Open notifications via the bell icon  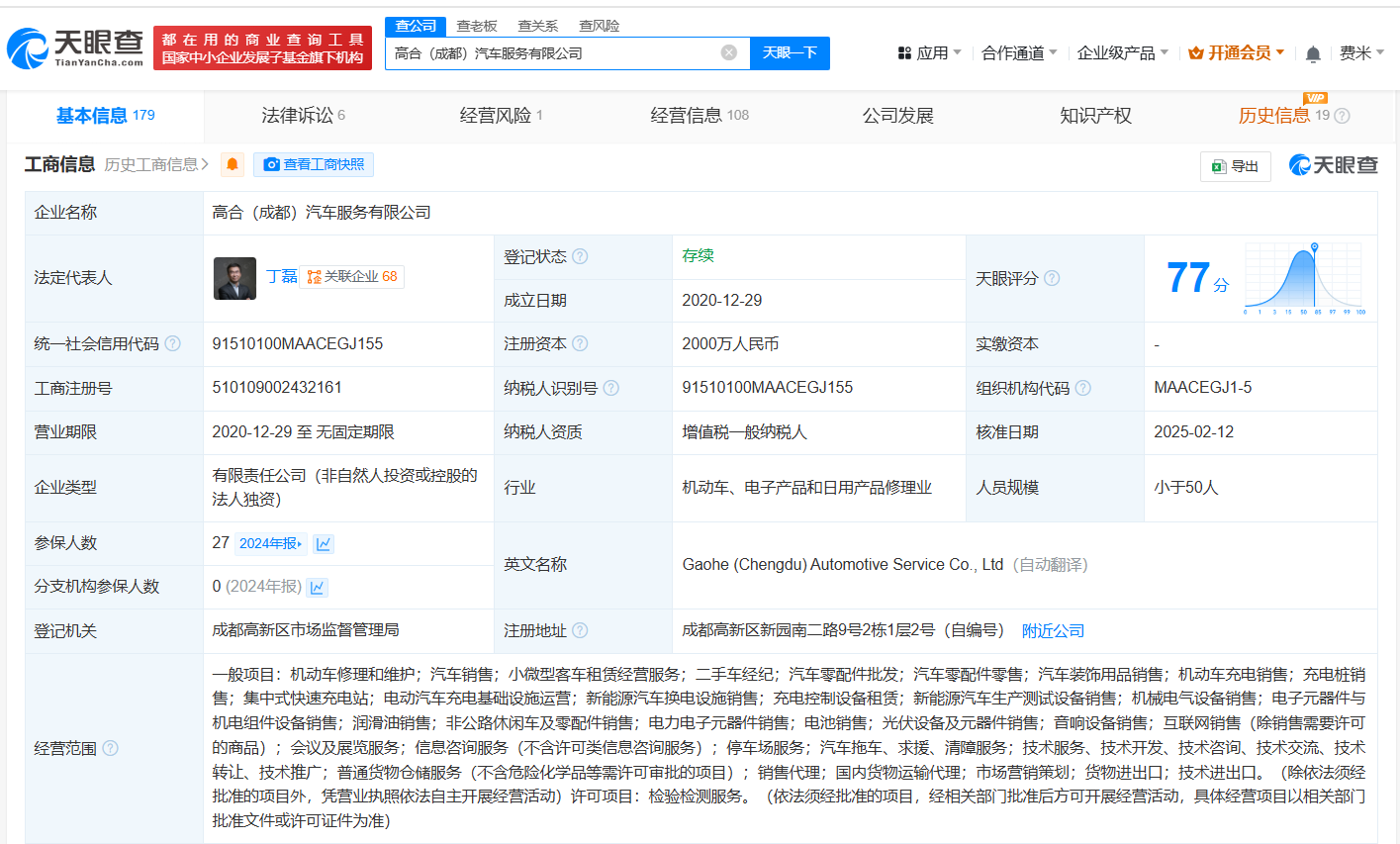click(x=1313, y=53)
